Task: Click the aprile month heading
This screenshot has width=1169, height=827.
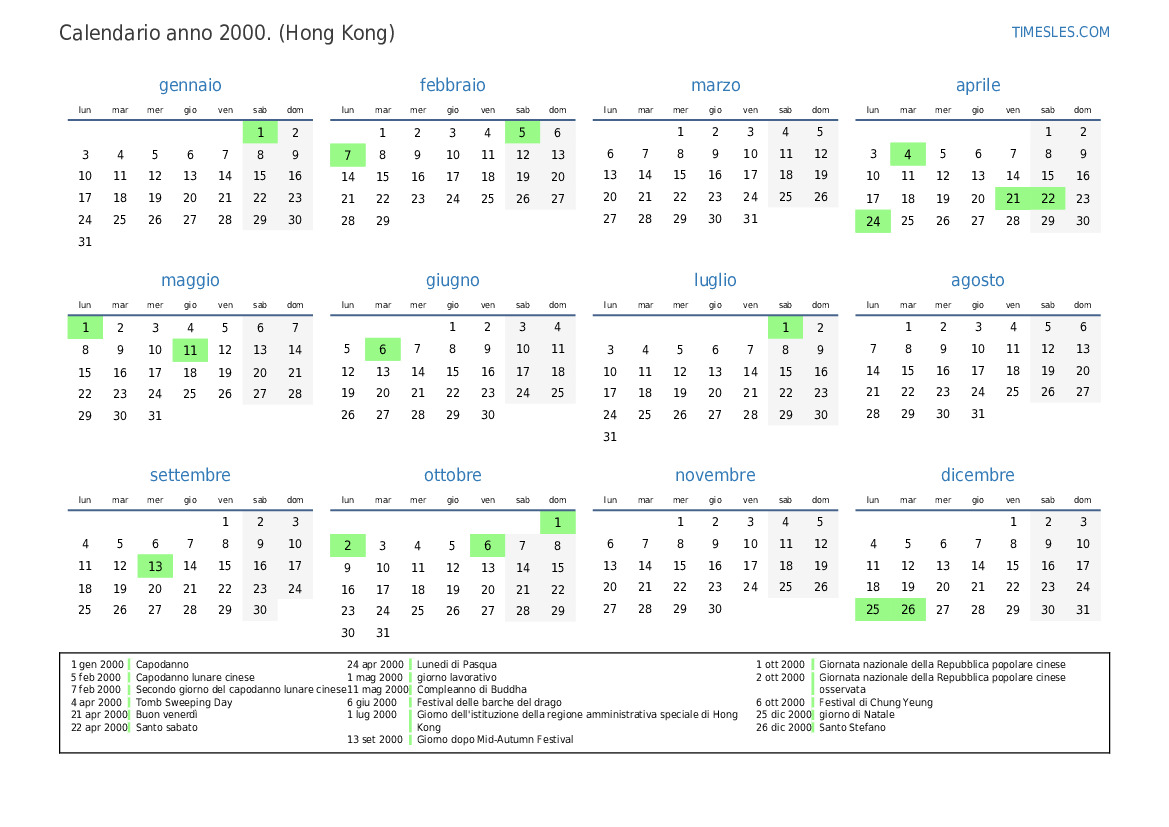Action: [x=978, y=85]
